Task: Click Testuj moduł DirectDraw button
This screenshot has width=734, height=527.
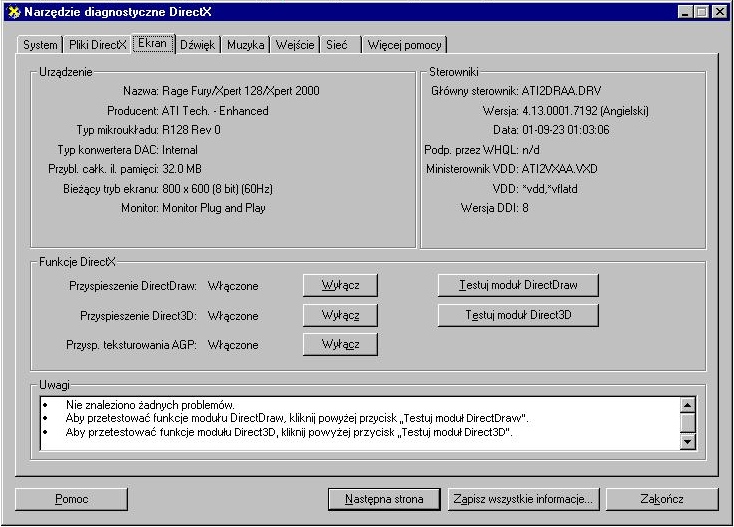Action: click(518, 285)
